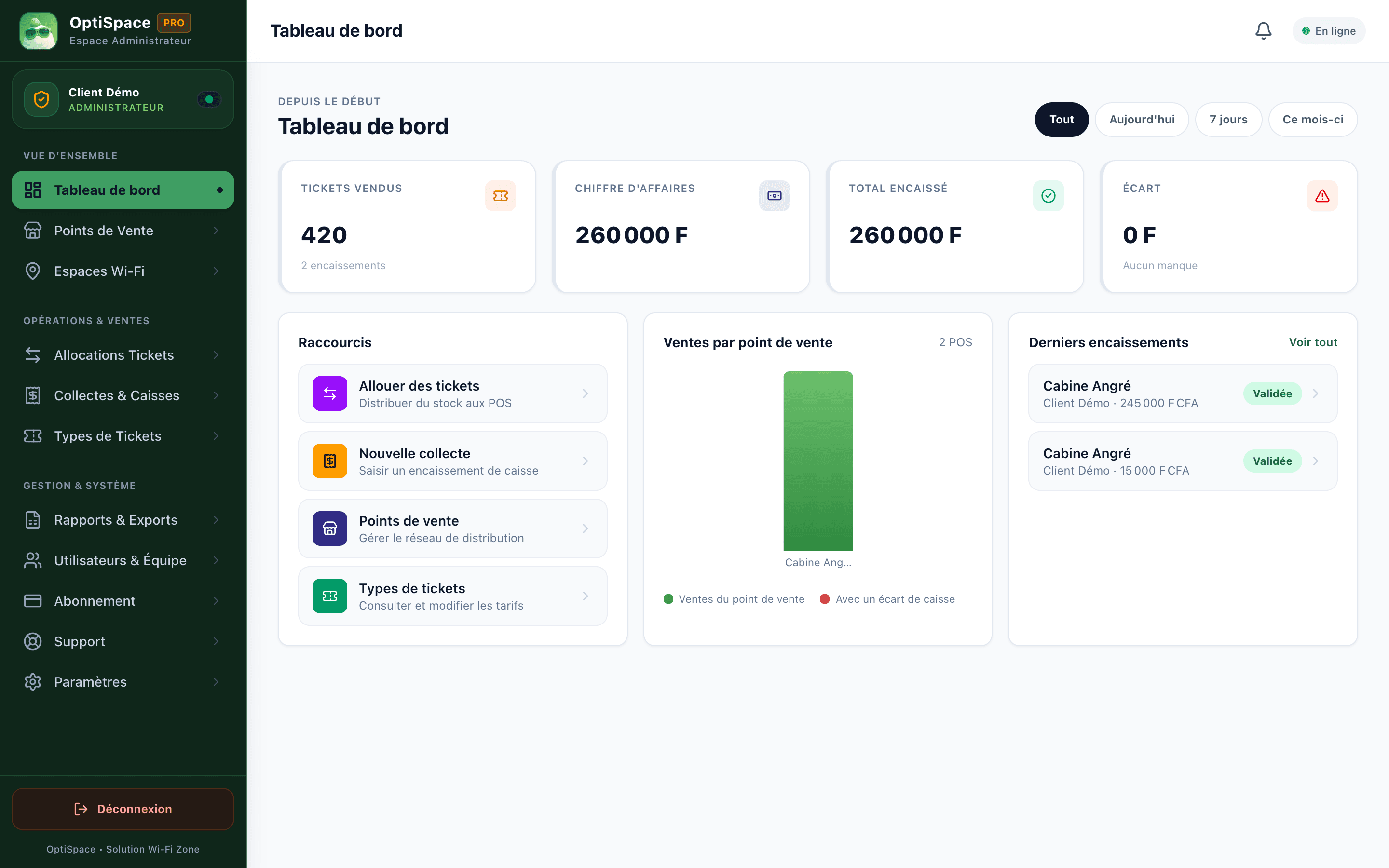Select the Ce mois-ci period filter
Viewport: 1389px width, 868px height.
pyautogui.click(x=1313, y=120)
